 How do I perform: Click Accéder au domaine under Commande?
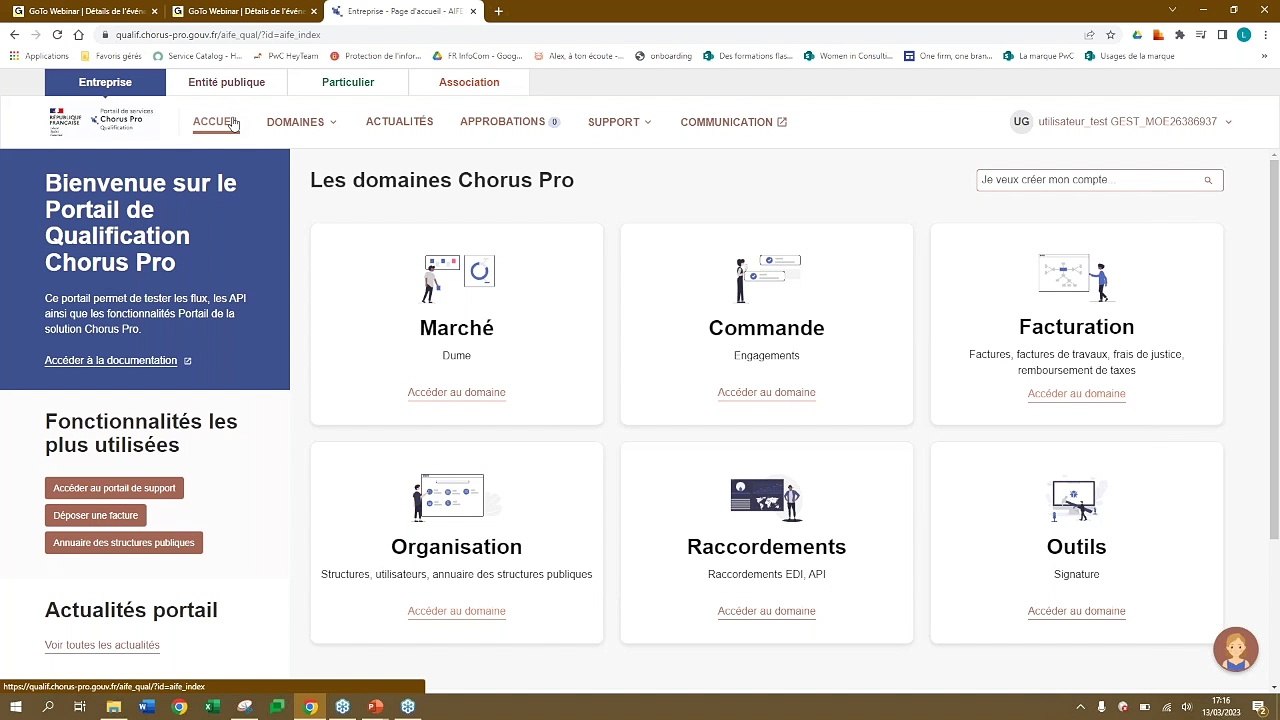click(766, 392)
